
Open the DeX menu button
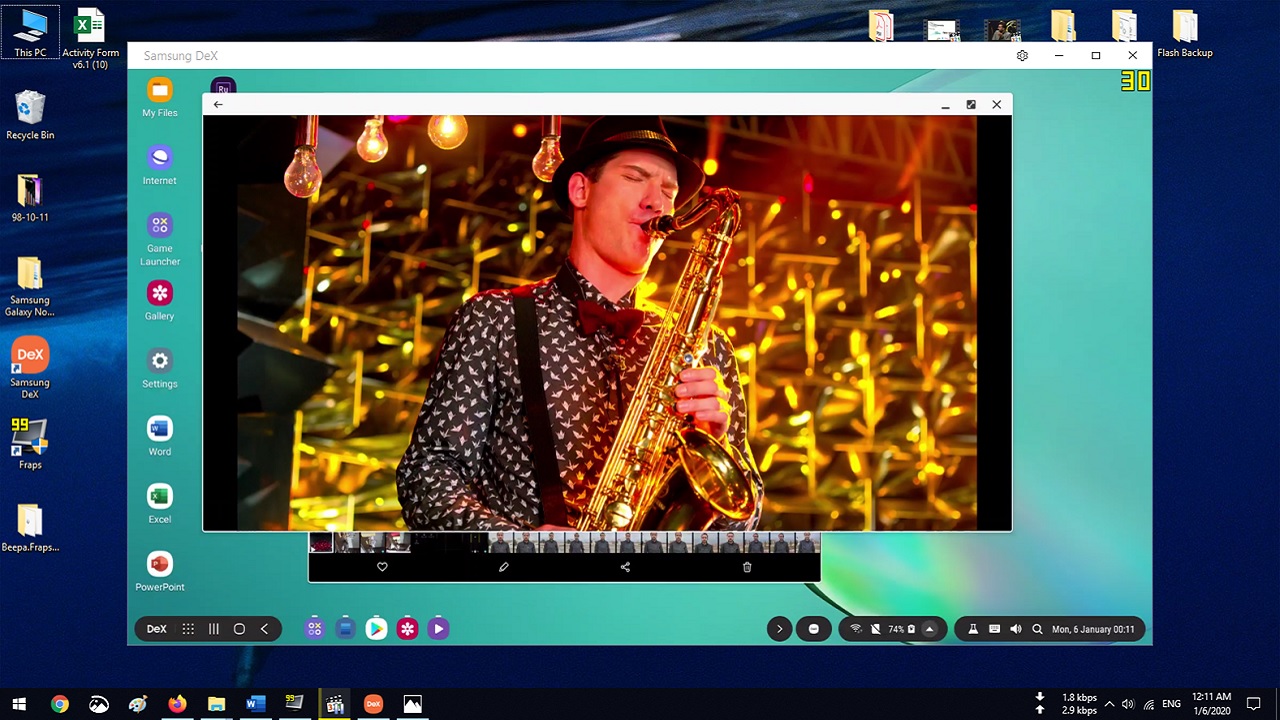click(157, 629)
